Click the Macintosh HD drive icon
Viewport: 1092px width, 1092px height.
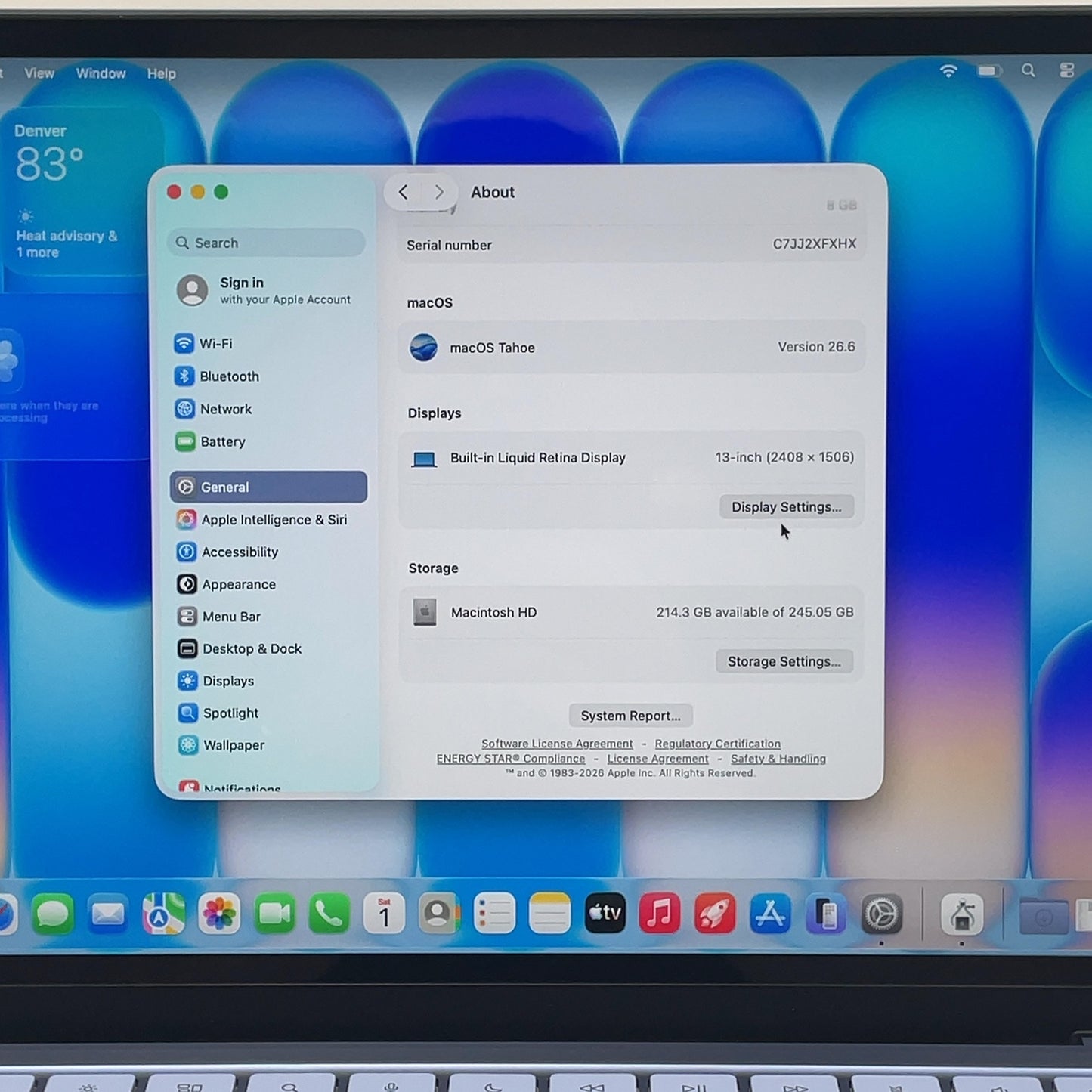[x=425, y=612]
